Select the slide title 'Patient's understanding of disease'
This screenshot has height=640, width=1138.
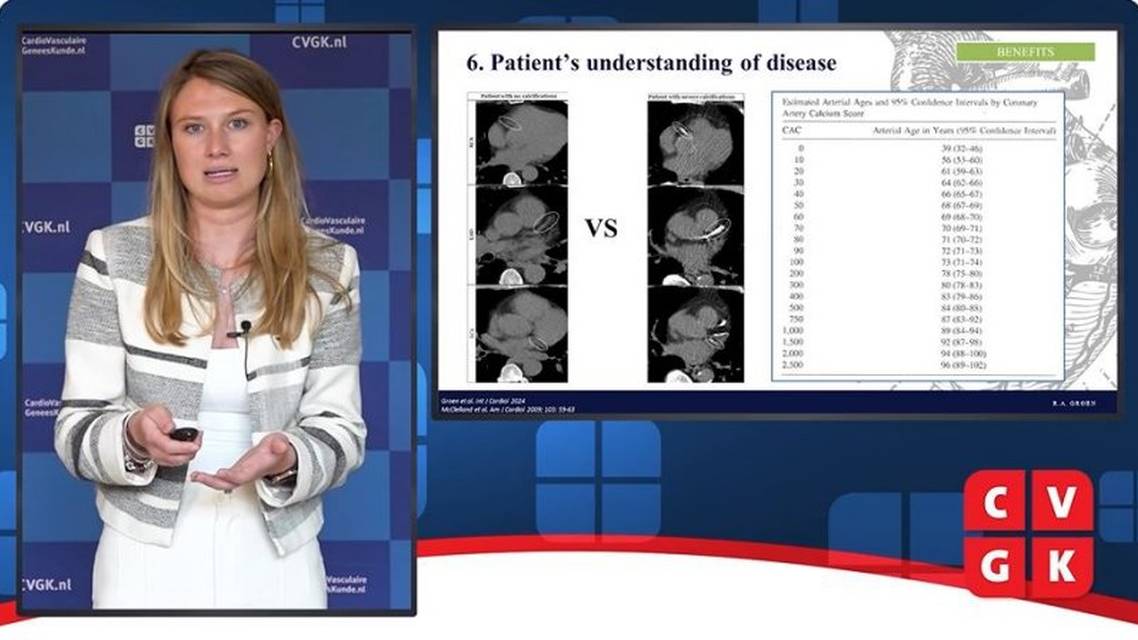pyautogui.click(x=651, y=63)
